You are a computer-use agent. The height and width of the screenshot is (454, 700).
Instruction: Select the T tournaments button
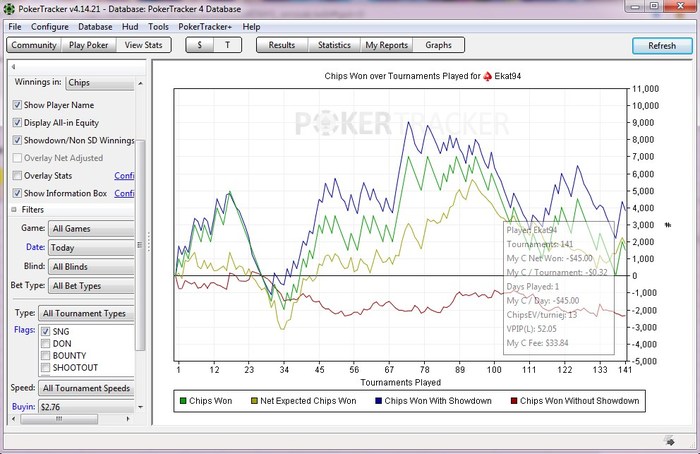(228, 45)
